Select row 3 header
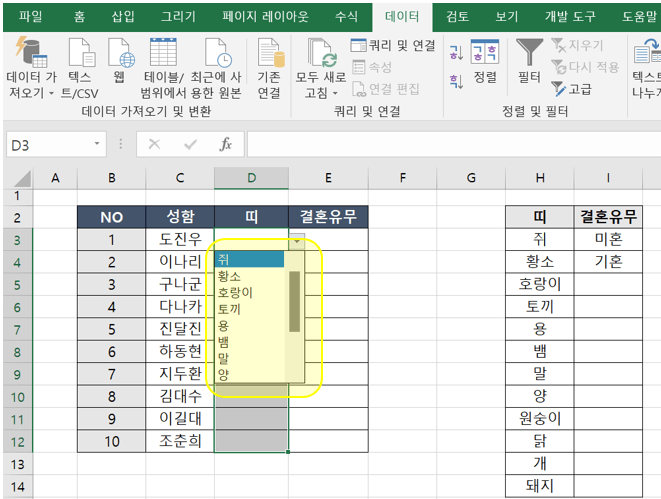The height and width of the screenshot is (499, 661). [17, 240]
